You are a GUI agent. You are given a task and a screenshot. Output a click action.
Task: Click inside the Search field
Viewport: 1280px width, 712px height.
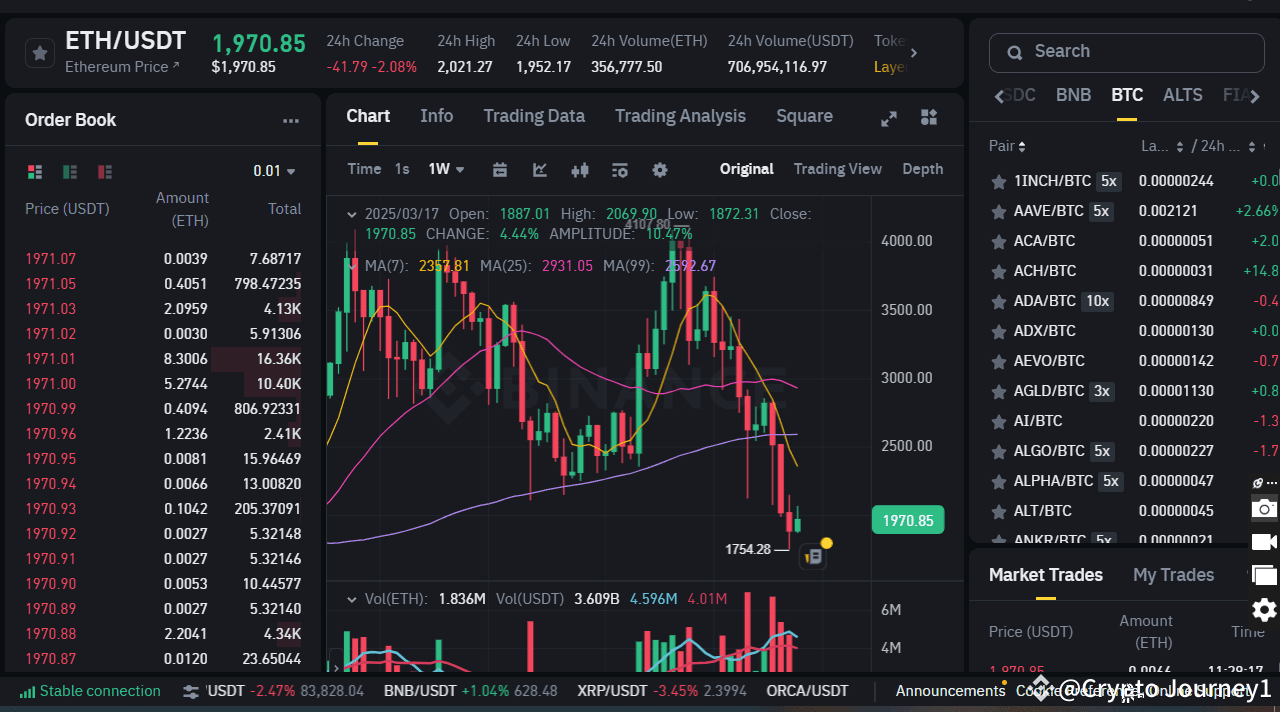click(x=1125, y=51)
